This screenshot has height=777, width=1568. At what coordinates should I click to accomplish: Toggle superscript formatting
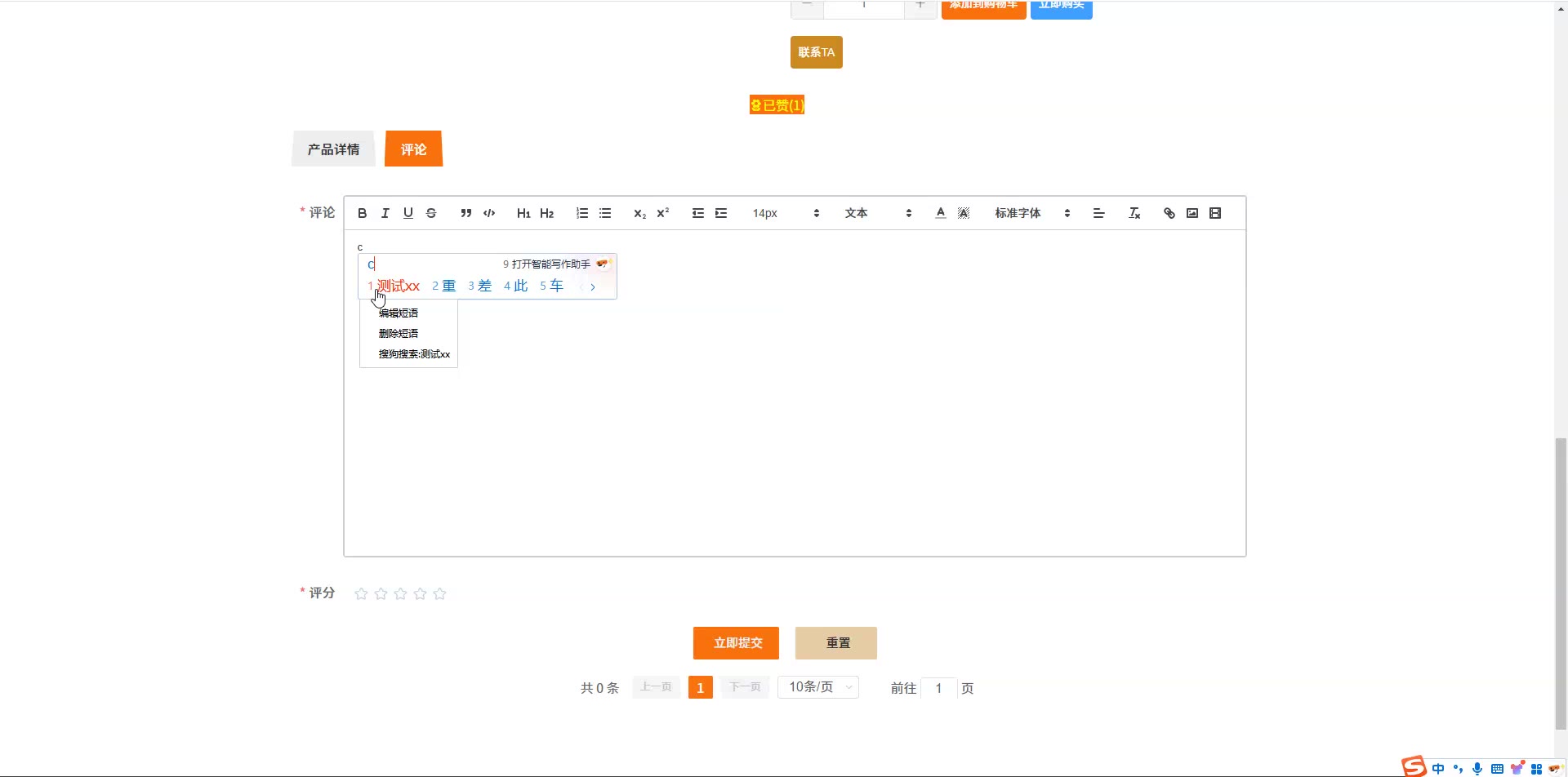tap(663, 213)
